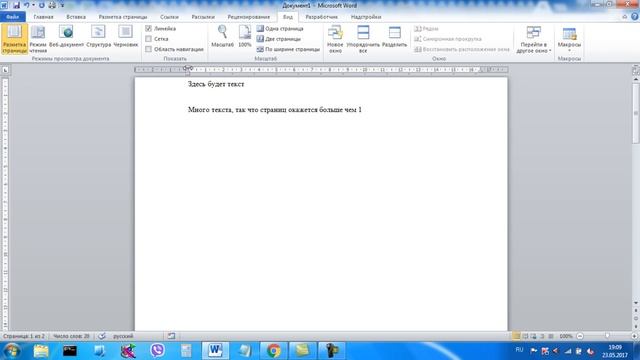Click Упорядочить все windows

click(363, 39)
